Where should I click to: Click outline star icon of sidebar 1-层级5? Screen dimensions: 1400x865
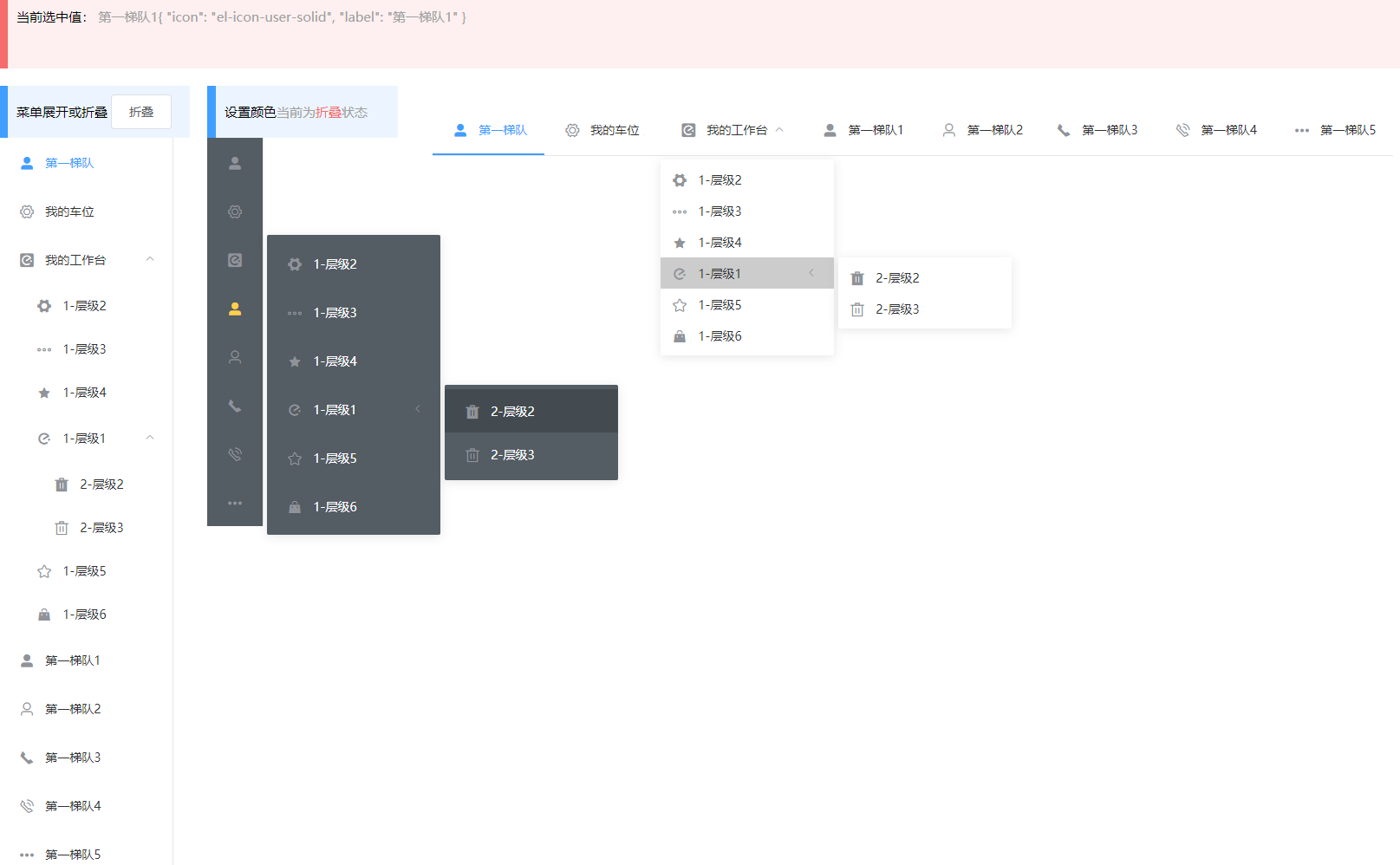click(44, 571)
